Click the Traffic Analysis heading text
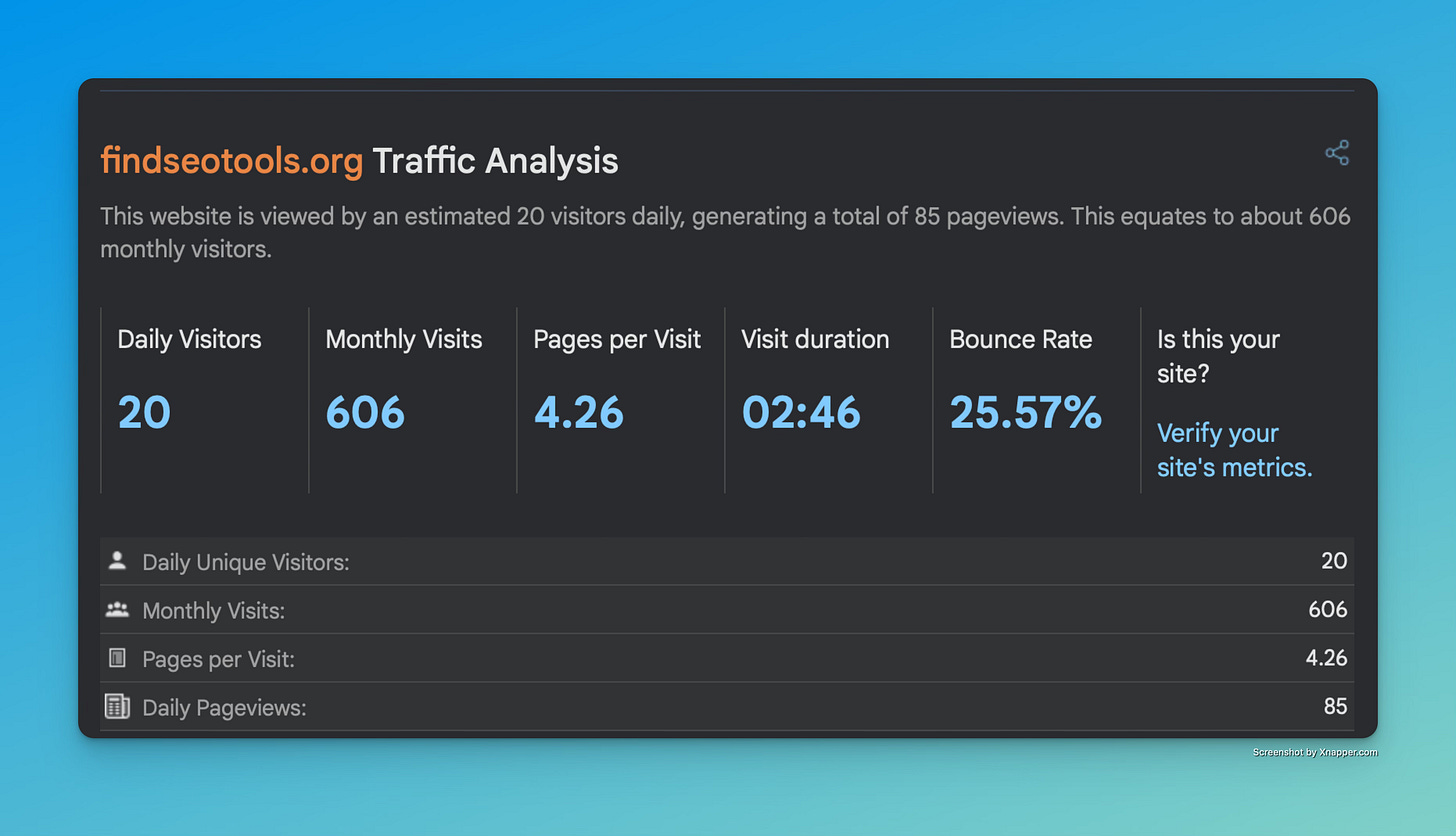The image size is (1456, 836). pyautogui.click(x=495, y=161)
